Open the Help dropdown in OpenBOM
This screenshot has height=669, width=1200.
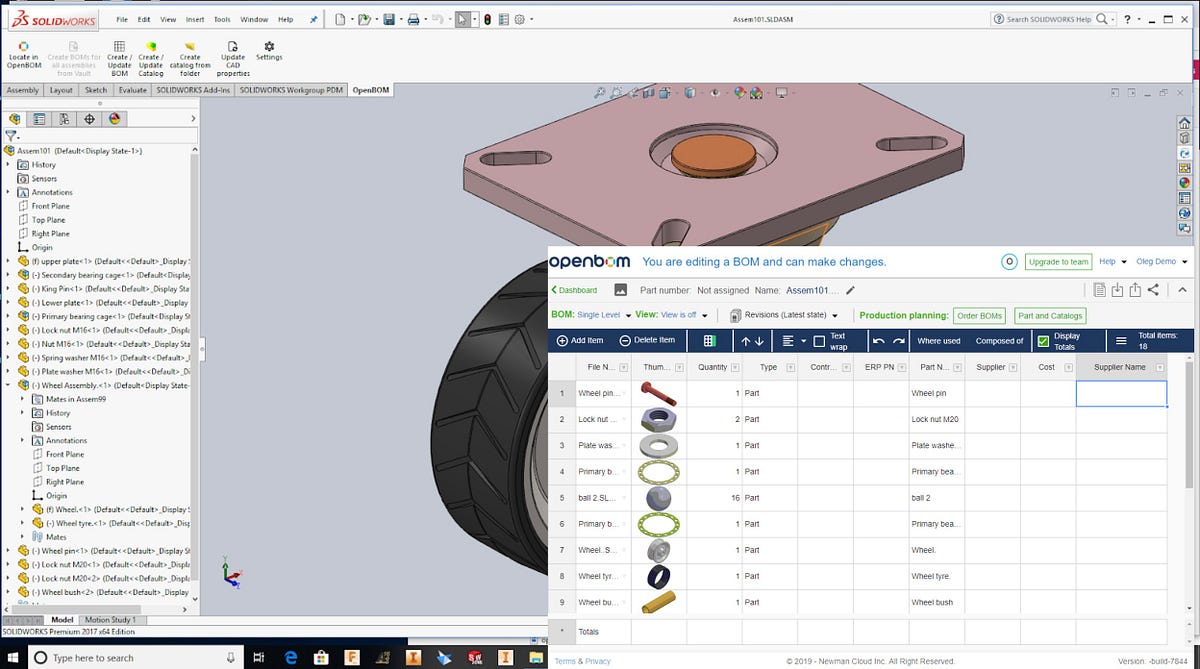(1112, 262)
